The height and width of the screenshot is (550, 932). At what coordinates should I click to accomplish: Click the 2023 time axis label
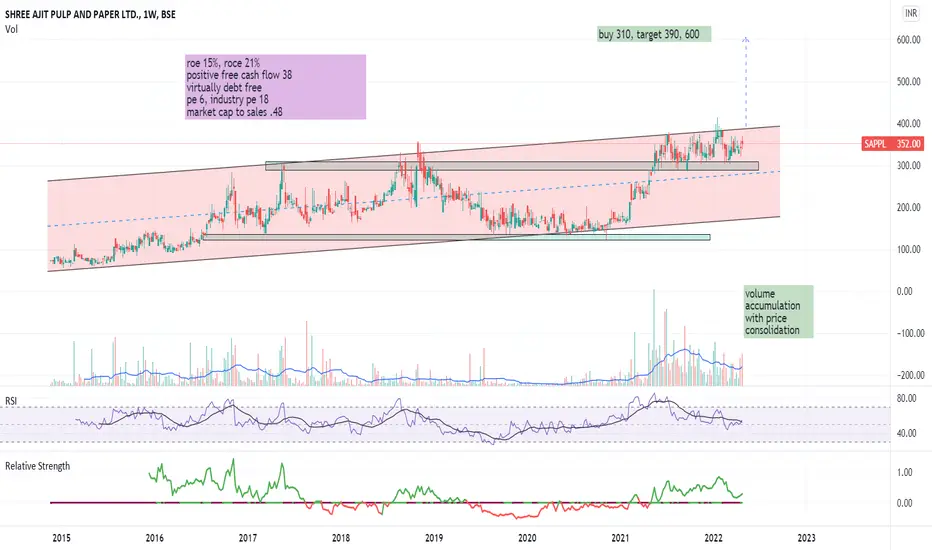pos(807,538)
